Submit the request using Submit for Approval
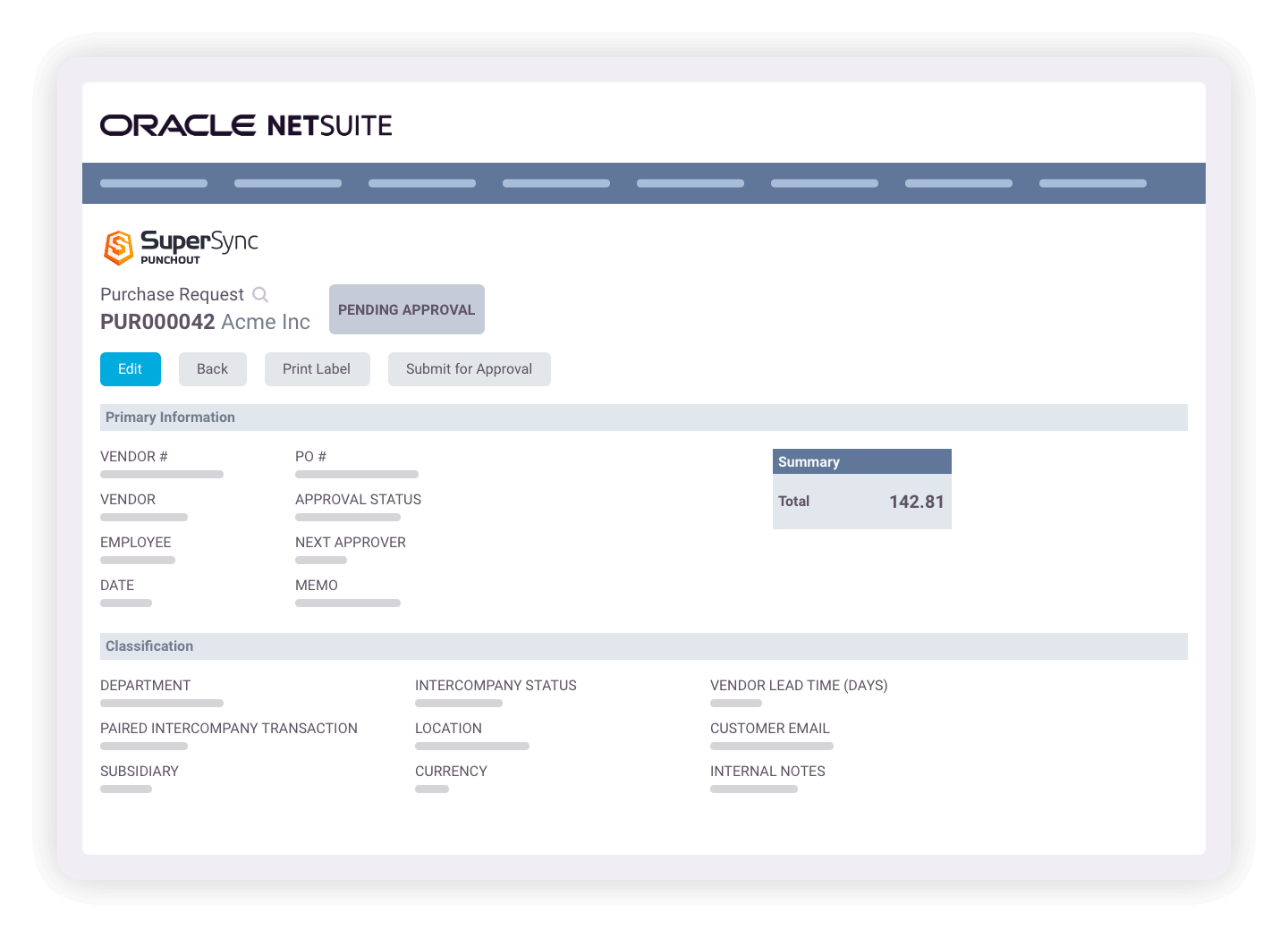1288x937 pixels. (x=470, y=369)
